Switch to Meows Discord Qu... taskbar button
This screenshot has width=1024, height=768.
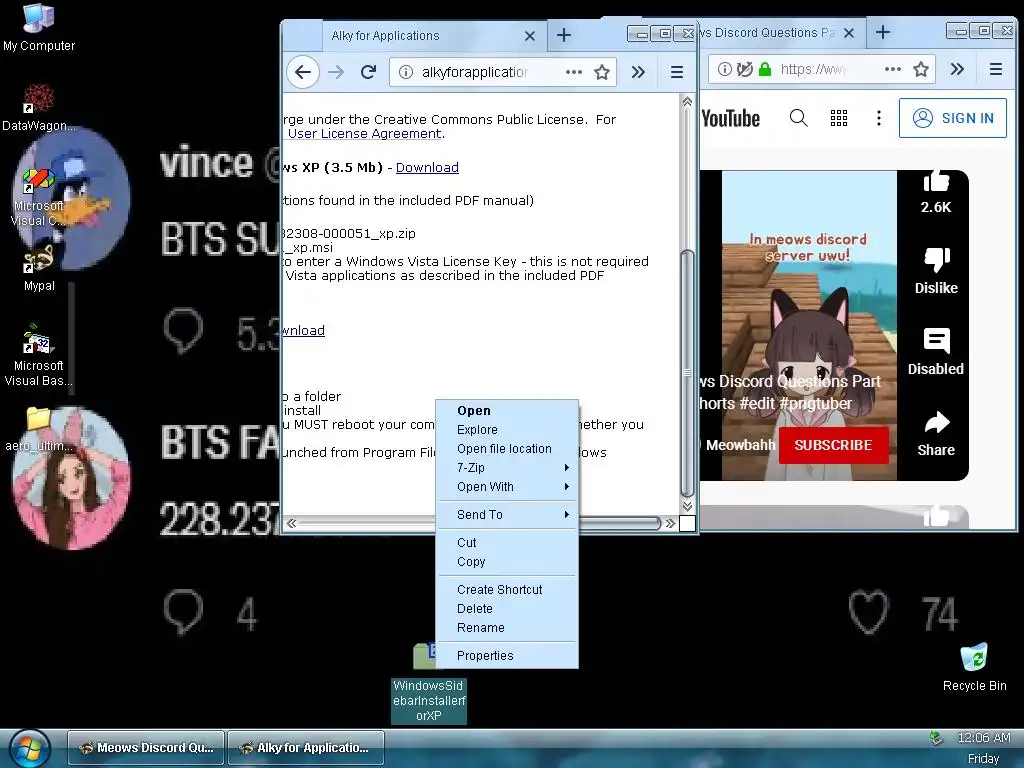[x=146, y=748]
